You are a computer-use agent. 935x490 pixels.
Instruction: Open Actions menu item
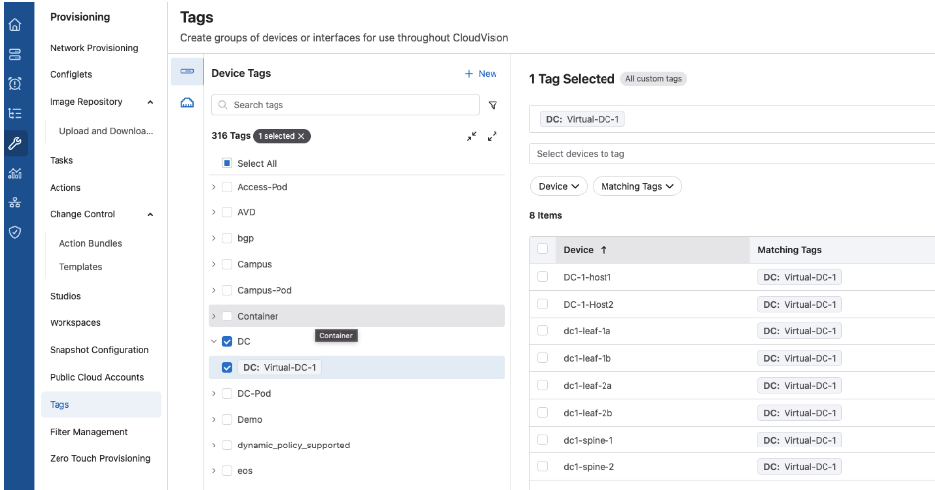(65, 188)
